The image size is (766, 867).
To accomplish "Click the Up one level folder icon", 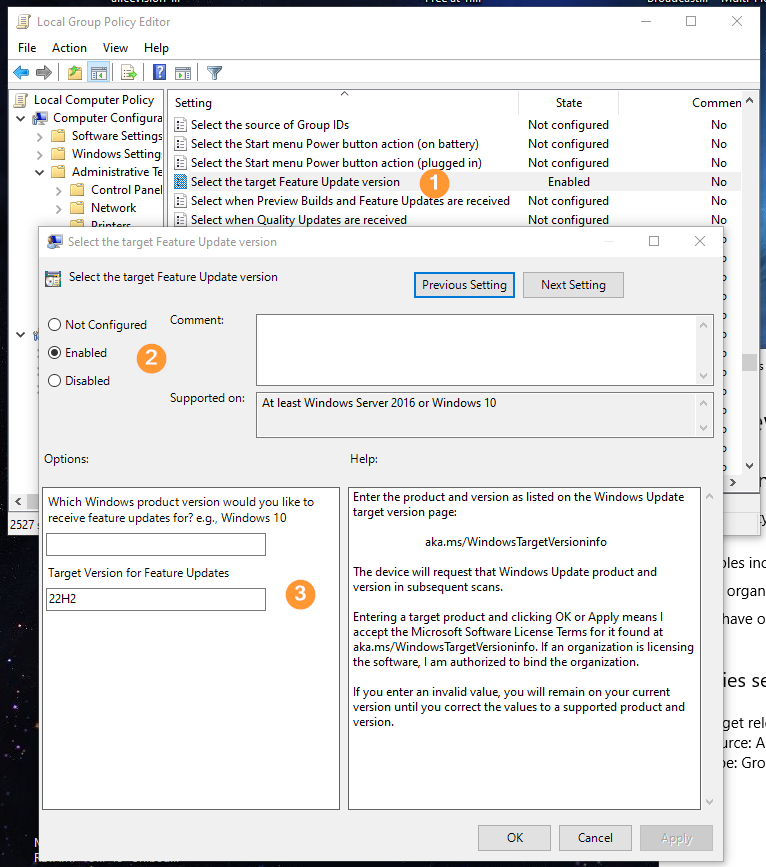I will coord(75,72).
